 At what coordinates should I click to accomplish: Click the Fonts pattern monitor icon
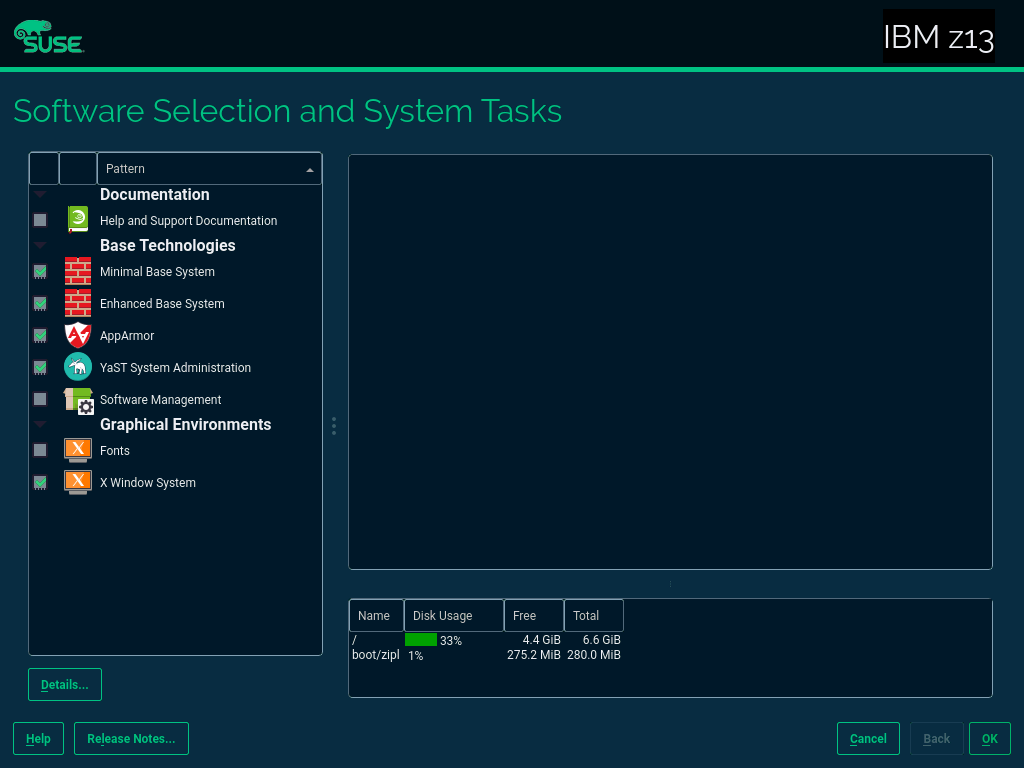pyautogui.click(x=78, y=450)
